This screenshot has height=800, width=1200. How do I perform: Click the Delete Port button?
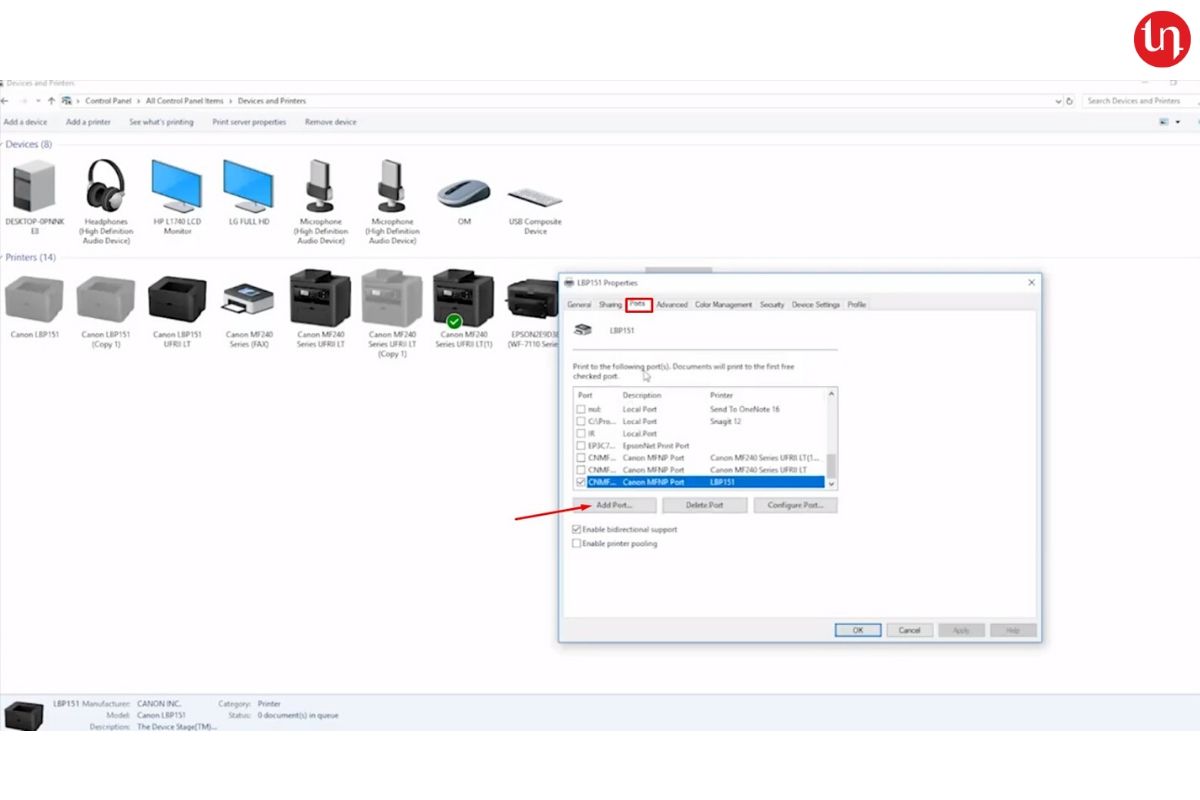(705, 506)
